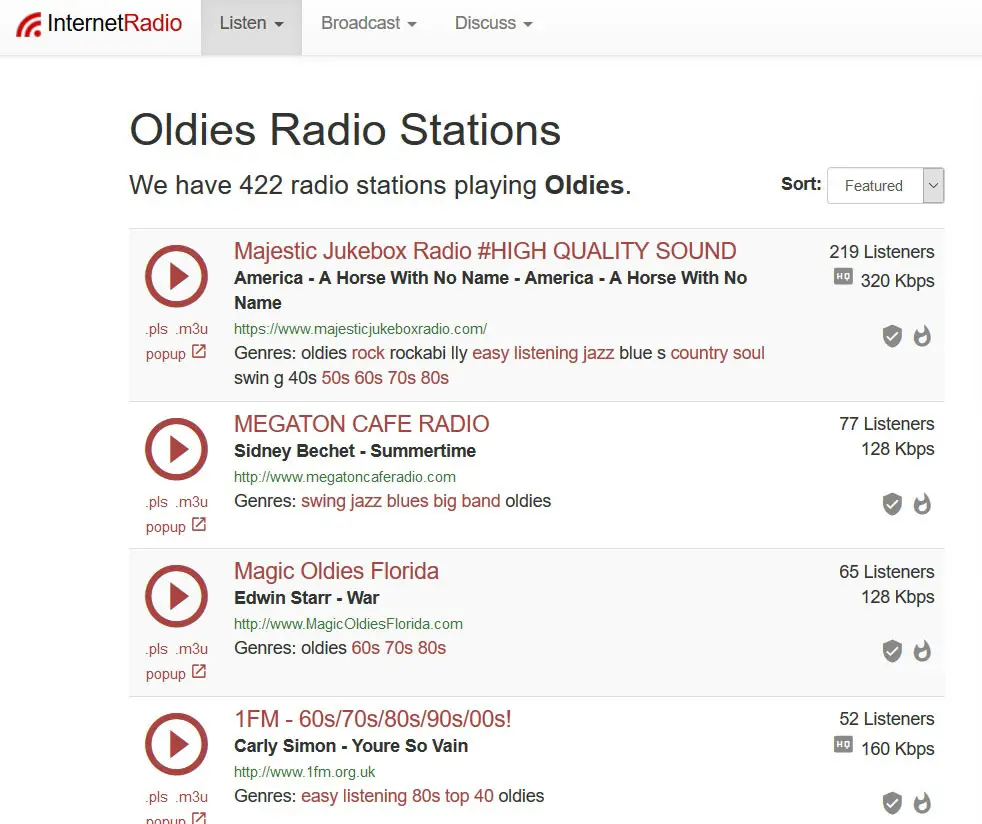Click shield icon on 1FM station
The image size is (982, 824).
click(x=892, y=803)
